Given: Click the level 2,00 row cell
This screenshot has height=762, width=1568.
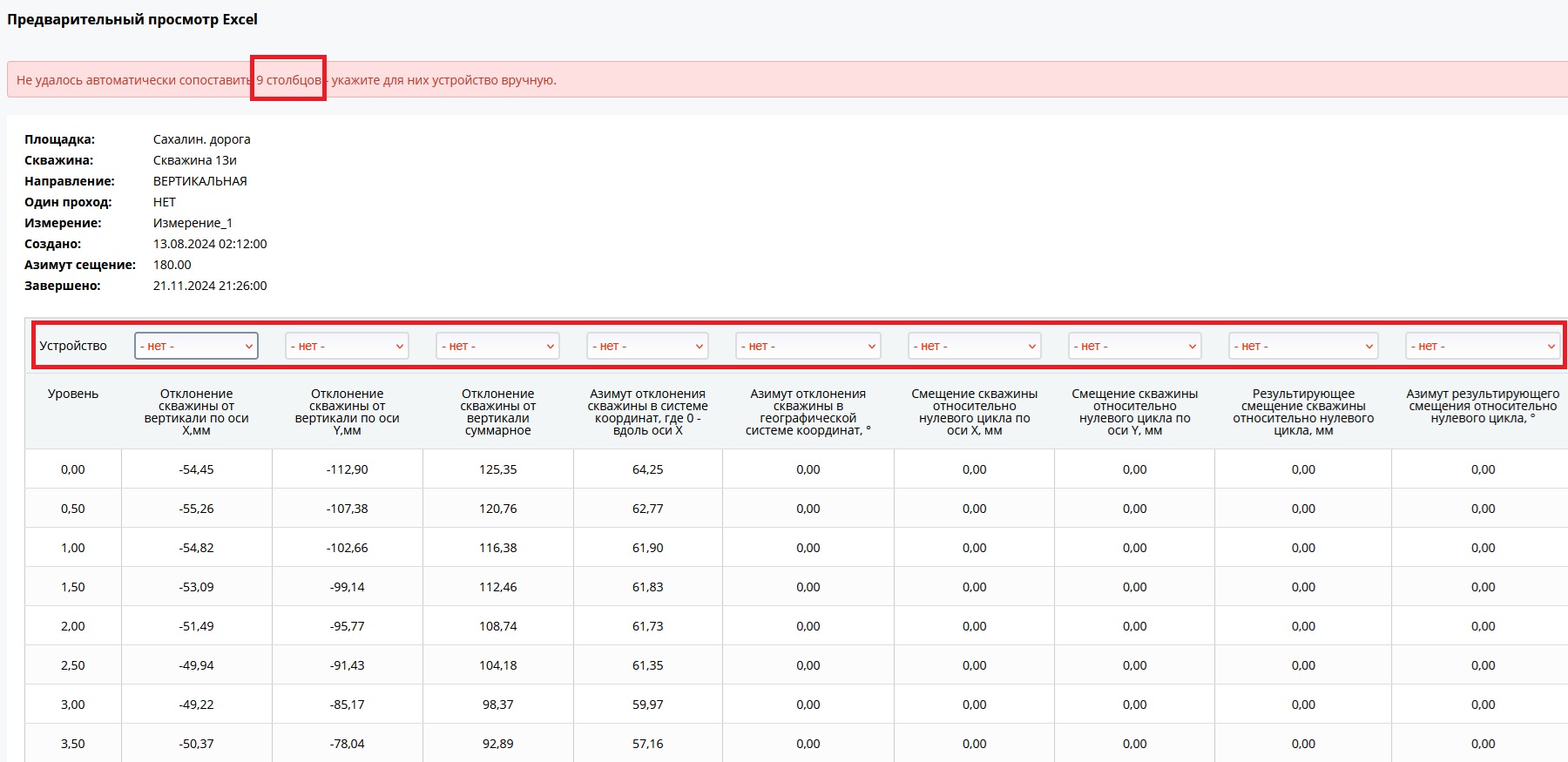Looking at the screenshot, I should [x=73, y=626].
